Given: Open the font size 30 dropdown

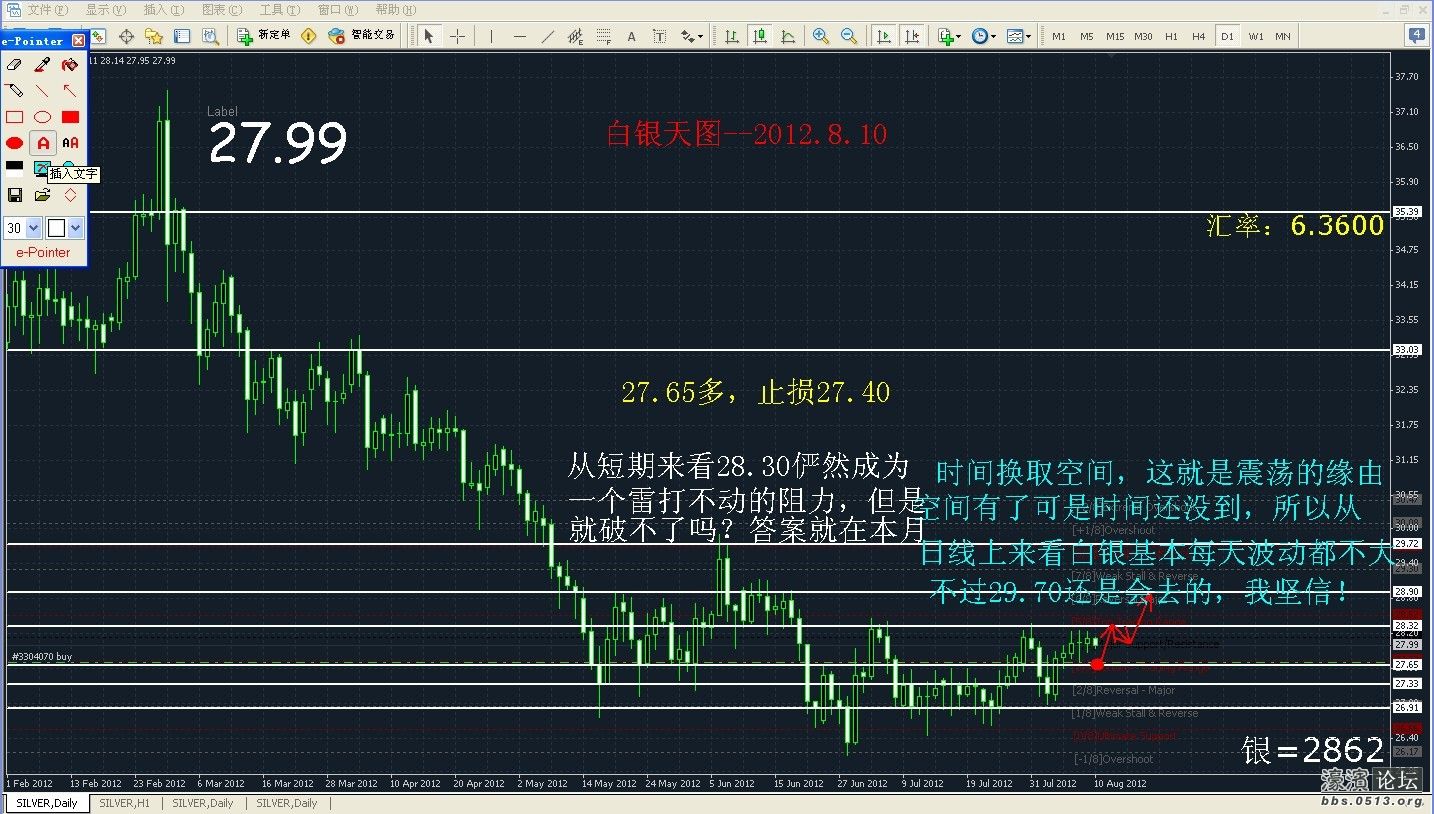Looking at the screenshot, I should [34, 228].
